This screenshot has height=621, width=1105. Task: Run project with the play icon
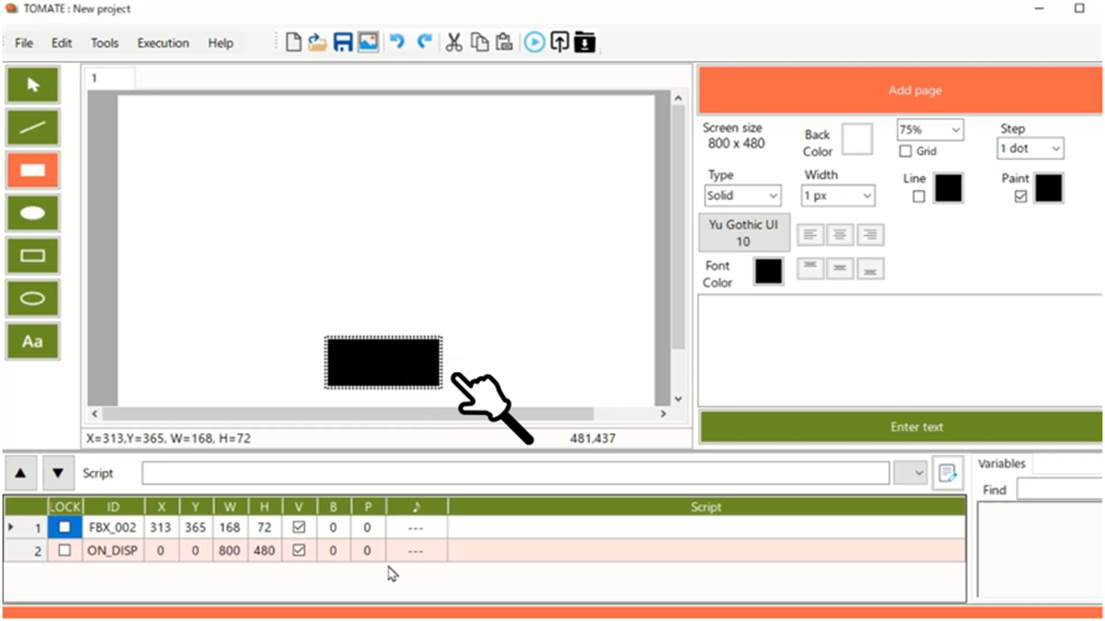tap(534, 42)
